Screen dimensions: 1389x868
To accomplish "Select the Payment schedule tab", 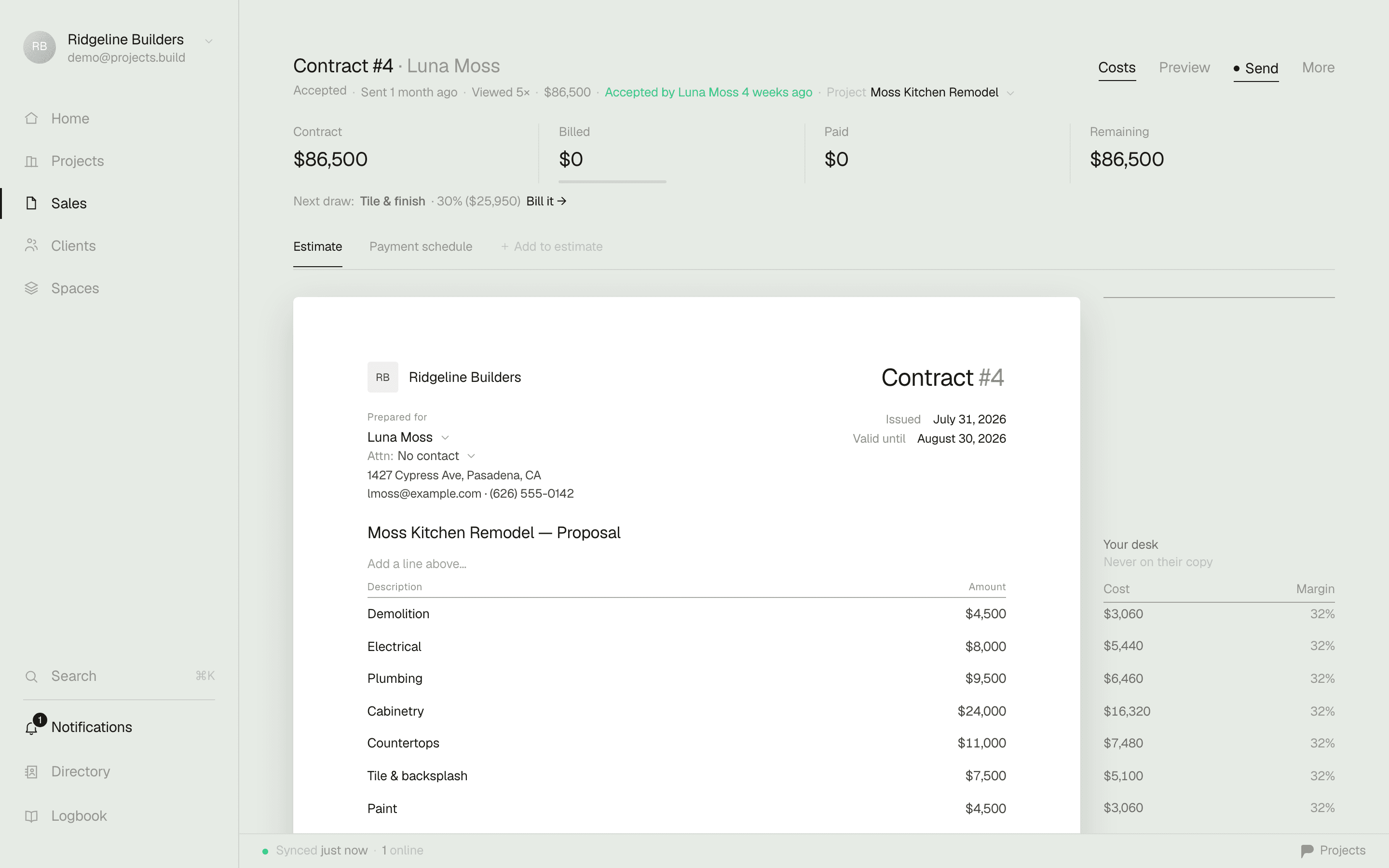I will click(x=421, y=246).
